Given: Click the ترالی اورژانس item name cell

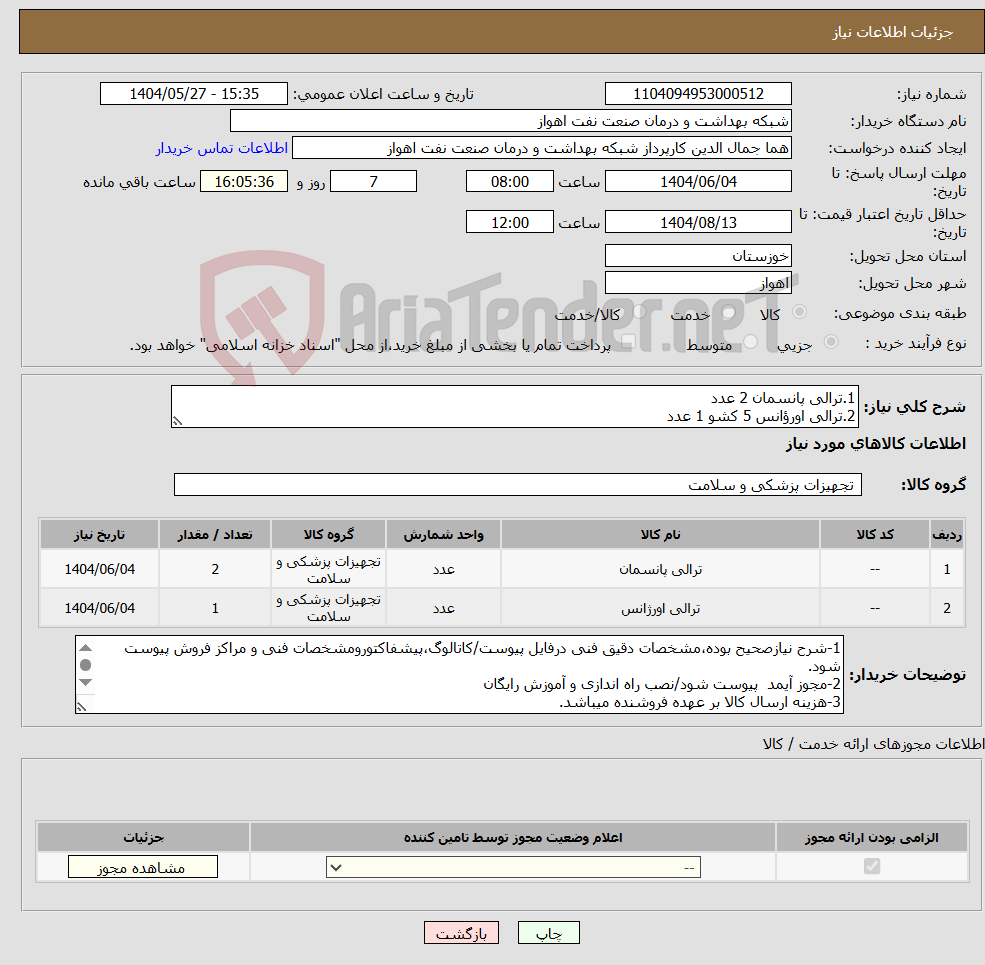Looking at the screenshot, I should [660, 608].
